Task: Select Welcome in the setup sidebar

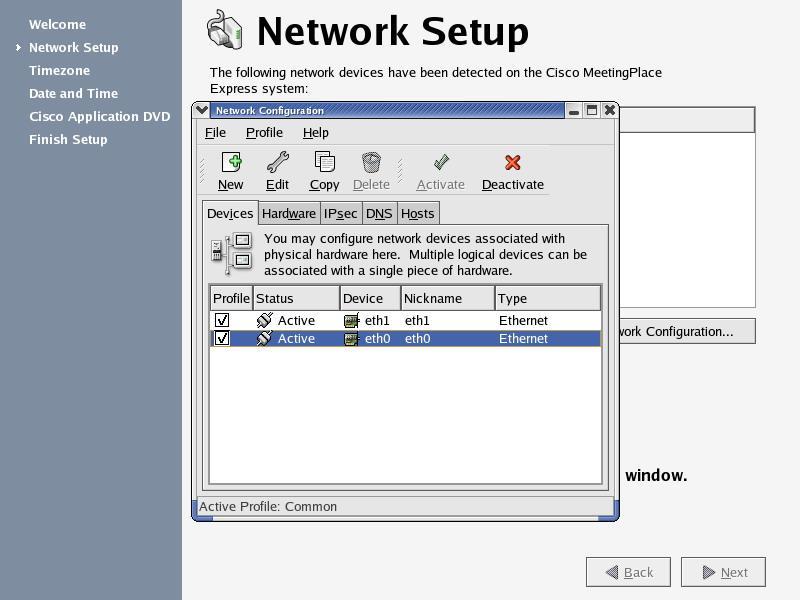Action: coord(58,24)
